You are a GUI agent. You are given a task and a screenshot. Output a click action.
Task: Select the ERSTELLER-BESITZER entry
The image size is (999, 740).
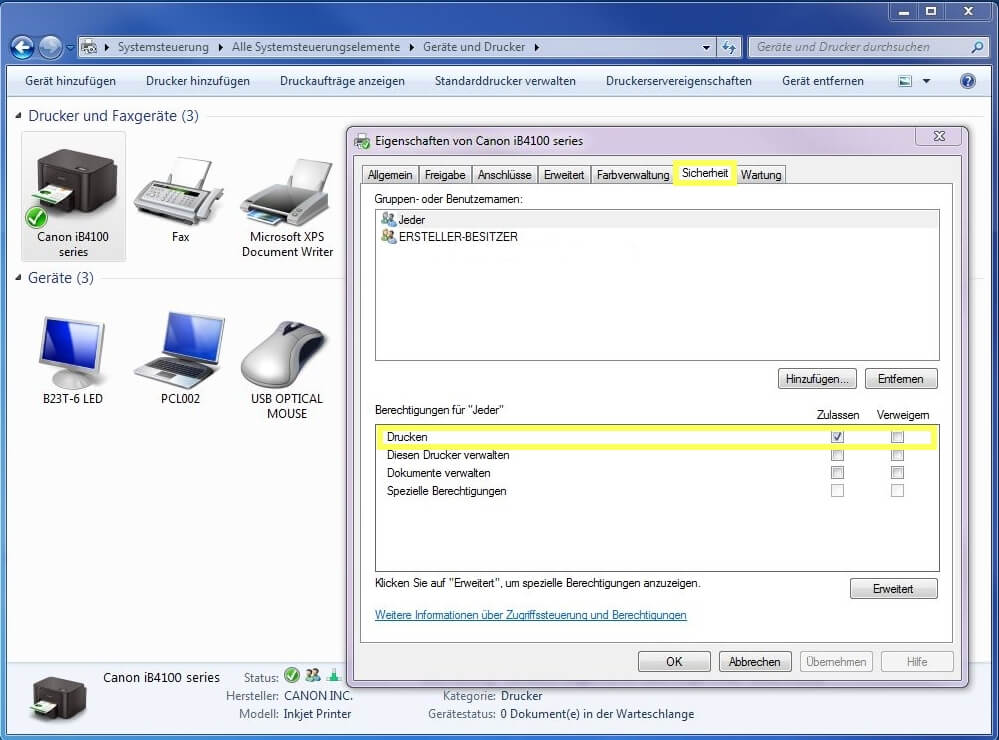pos(657,236)
